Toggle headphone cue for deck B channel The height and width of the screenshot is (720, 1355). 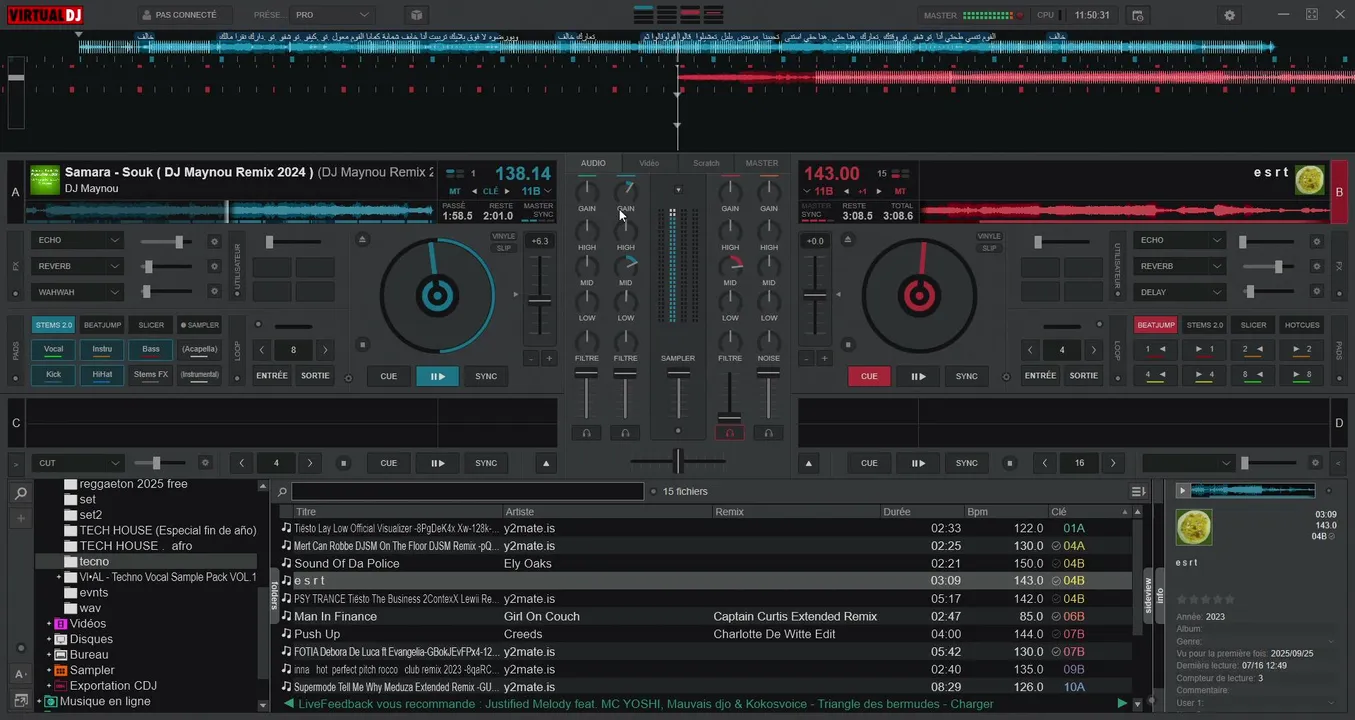(x=730, y=433)
